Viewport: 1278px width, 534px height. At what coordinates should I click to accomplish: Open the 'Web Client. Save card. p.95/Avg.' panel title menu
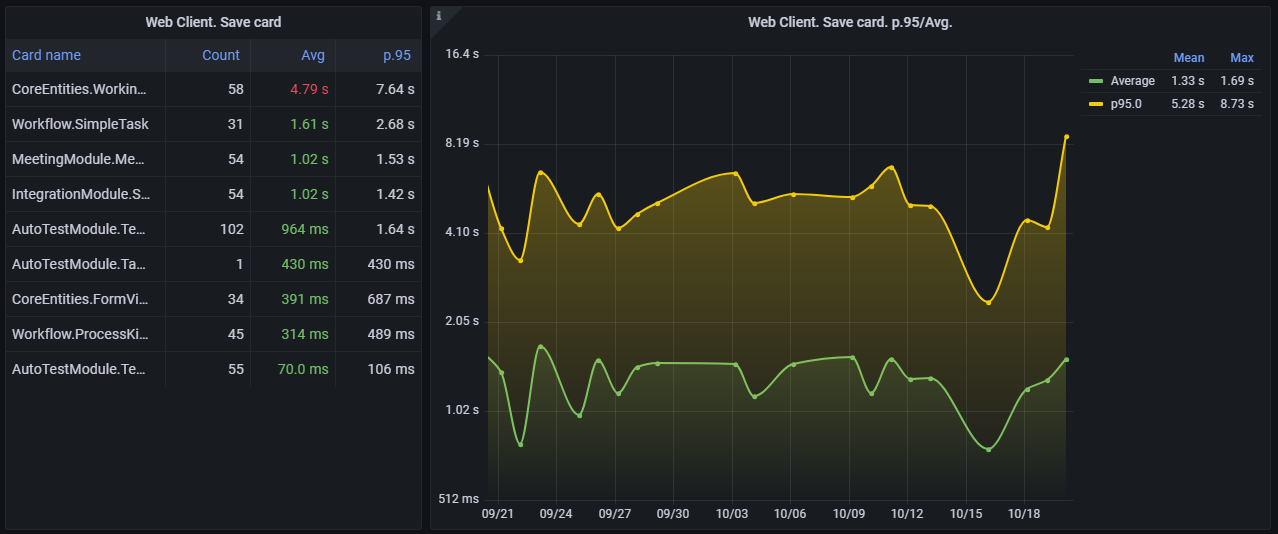(849, 22)
